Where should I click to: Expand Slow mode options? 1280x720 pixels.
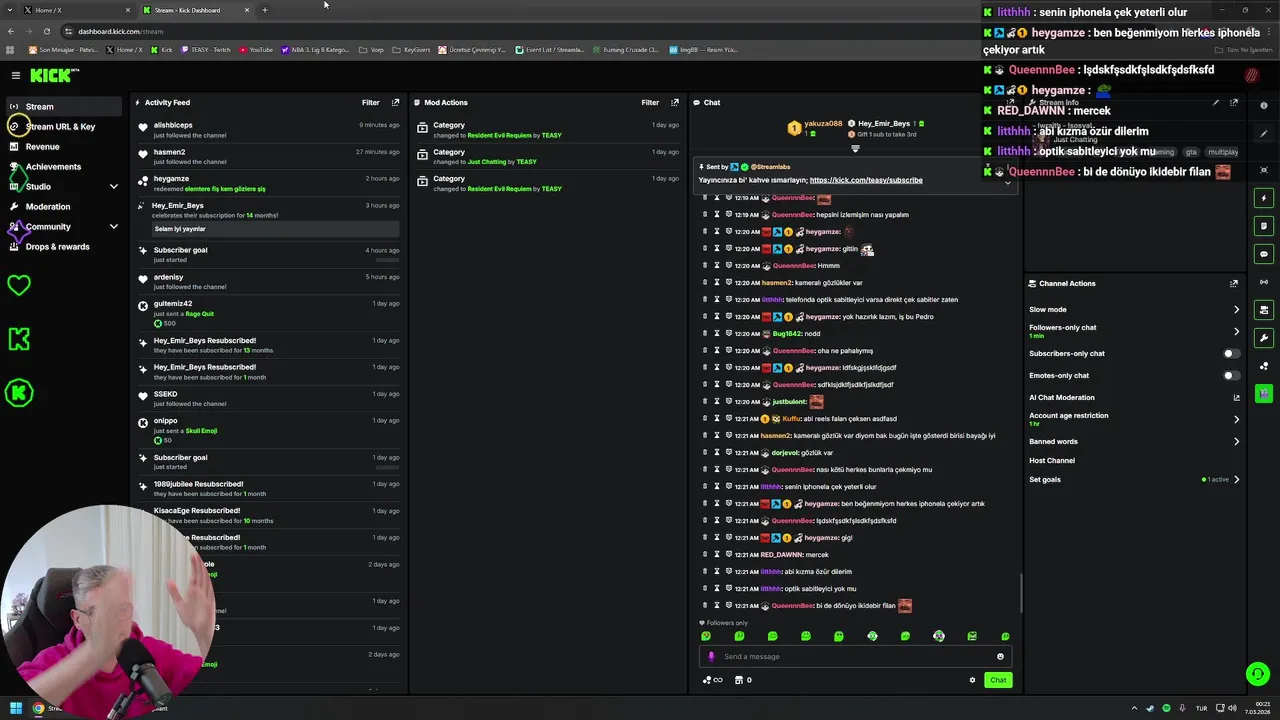coord(1236,310)
